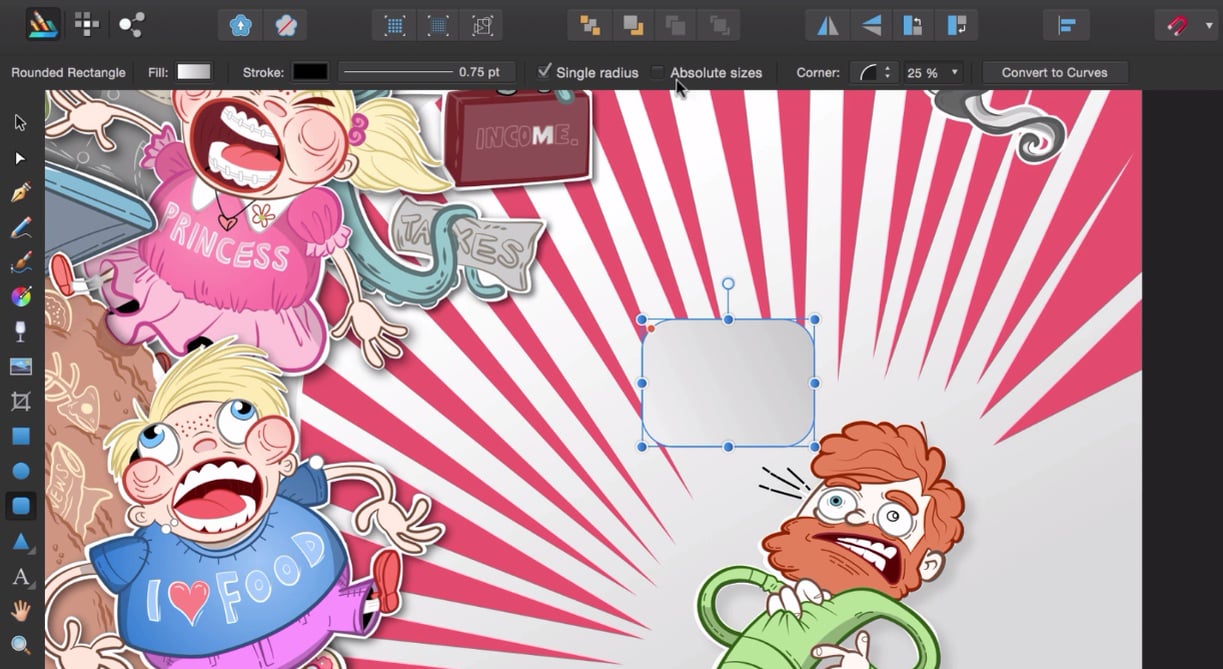Open the Place image toolbar icon
Image resolution: width=1223 pixels, height=669 pixels.
[241, 25]
